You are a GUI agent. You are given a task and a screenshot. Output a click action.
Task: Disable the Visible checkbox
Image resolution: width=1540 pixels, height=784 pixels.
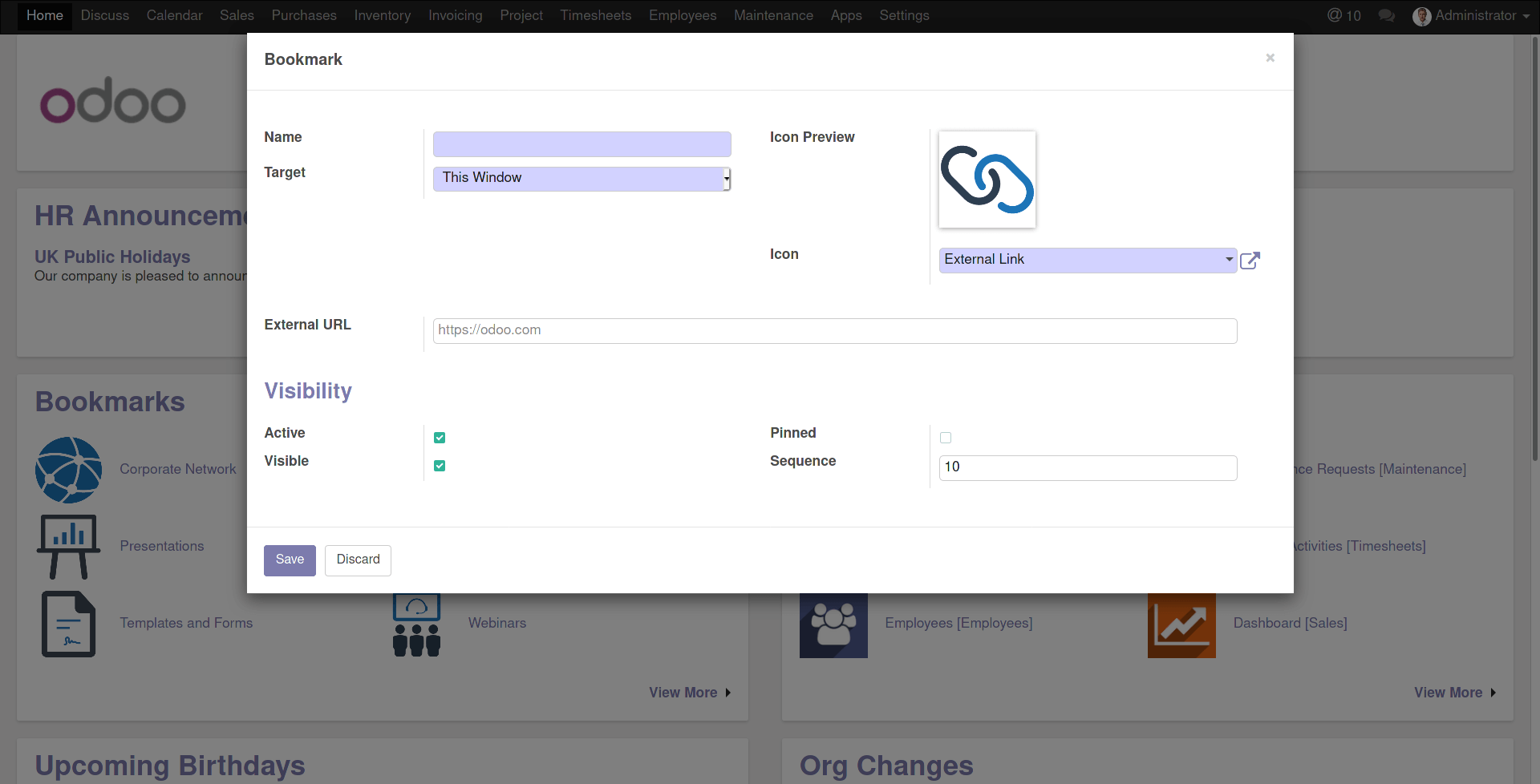[440, 465]
